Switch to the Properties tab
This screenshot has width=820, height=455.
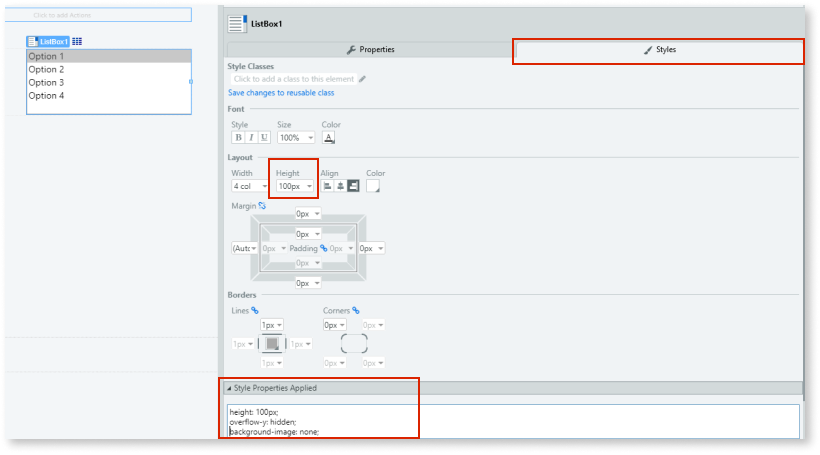[x=370, y=49]
